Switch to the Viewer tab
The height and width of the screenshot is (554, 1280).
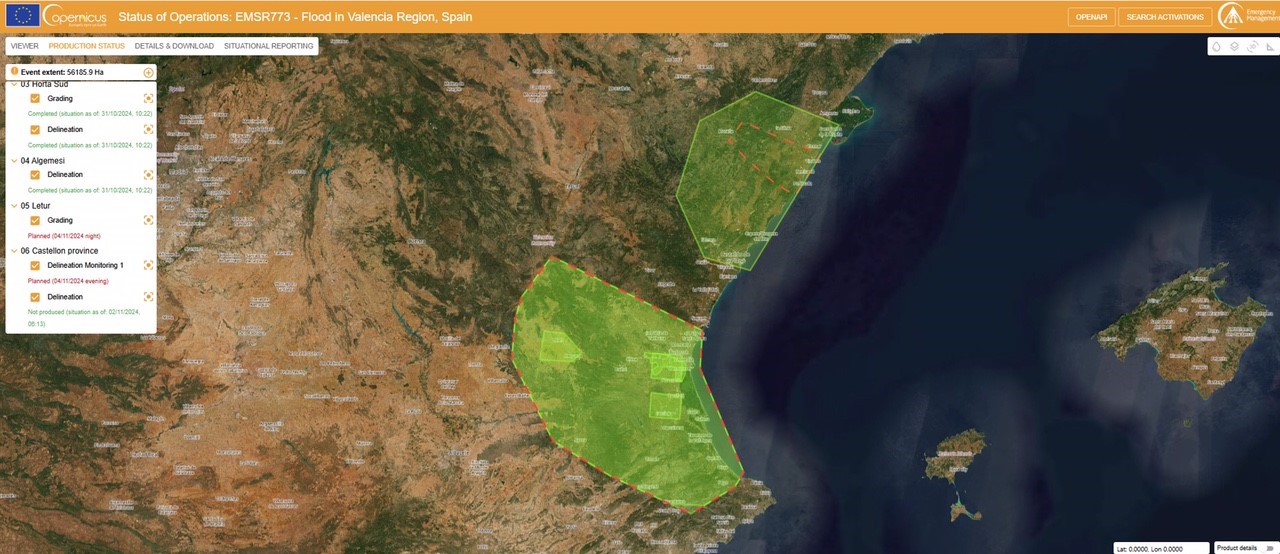[x=25, y=46]
